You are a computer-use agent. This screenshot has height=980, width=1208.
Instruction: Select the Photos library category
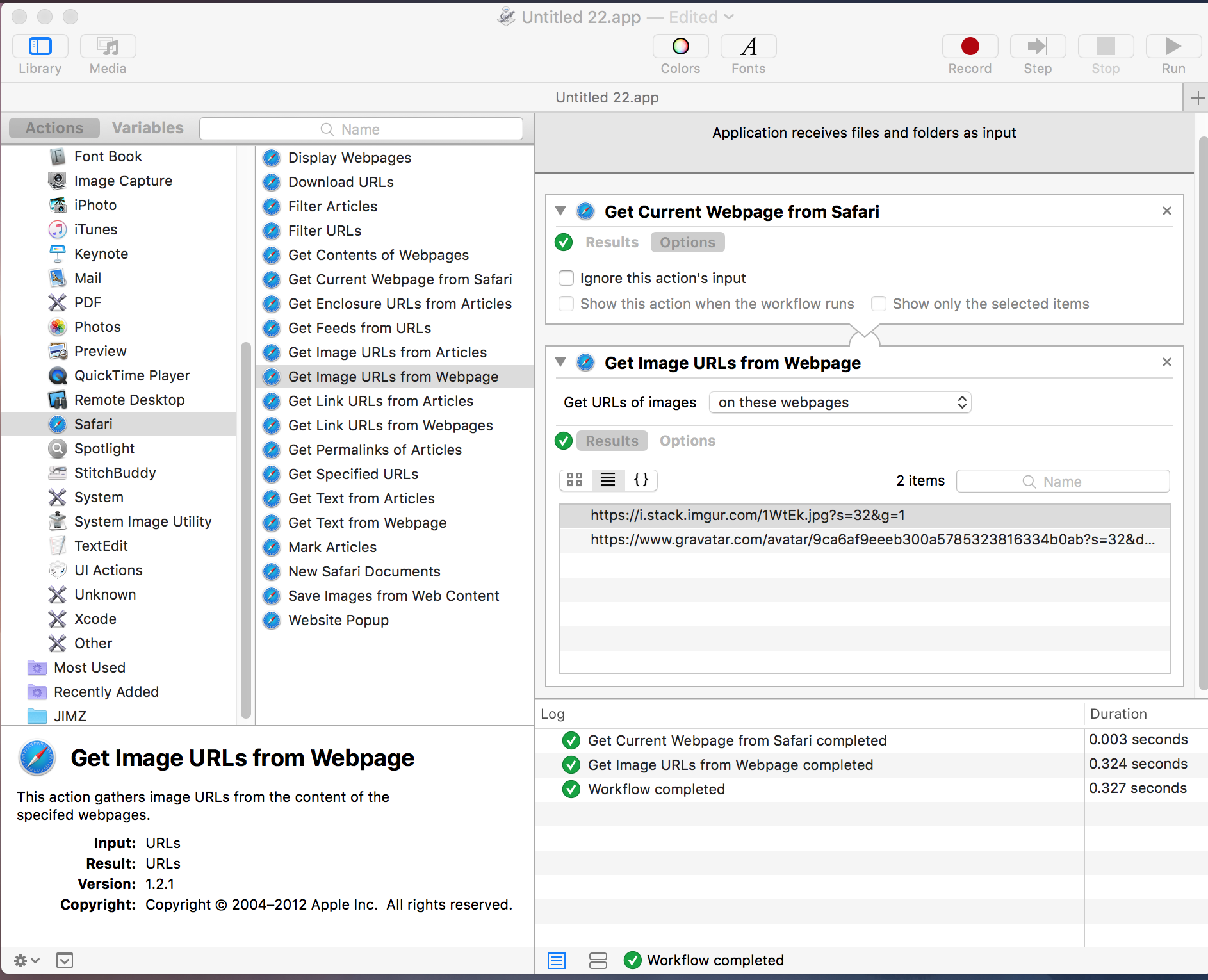[x=118, y=327]
